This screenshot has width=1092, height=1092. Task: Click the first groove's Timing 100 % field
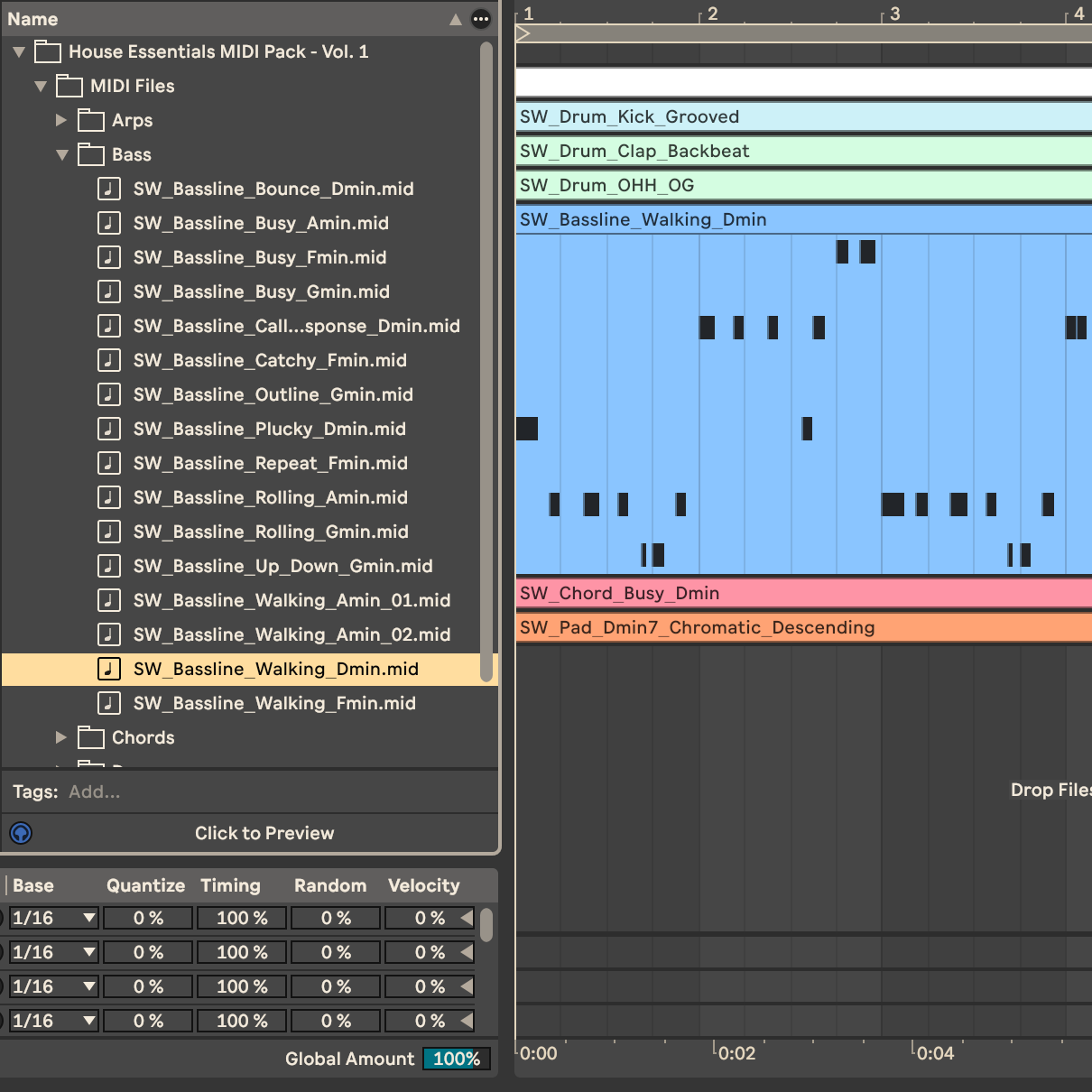pos(241,918)
